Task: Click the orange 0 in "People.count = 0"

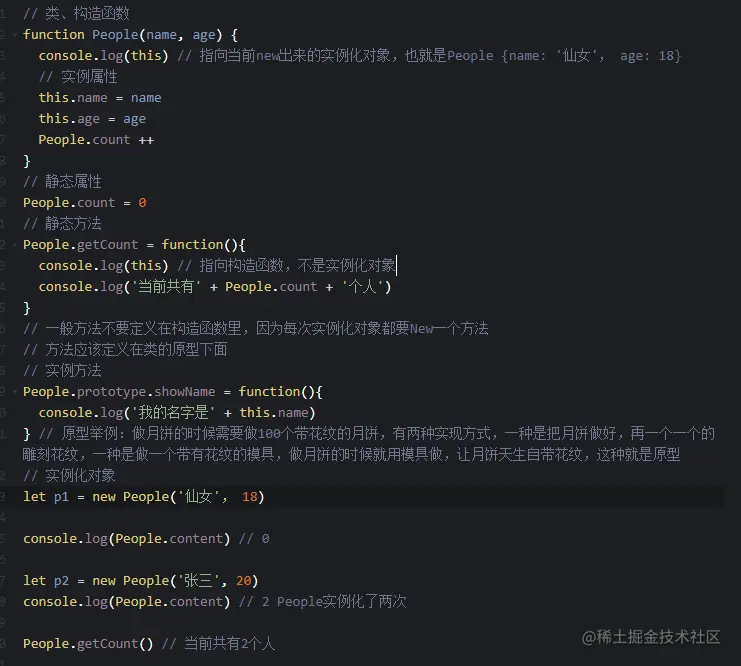Action: [x=142, y=202]
